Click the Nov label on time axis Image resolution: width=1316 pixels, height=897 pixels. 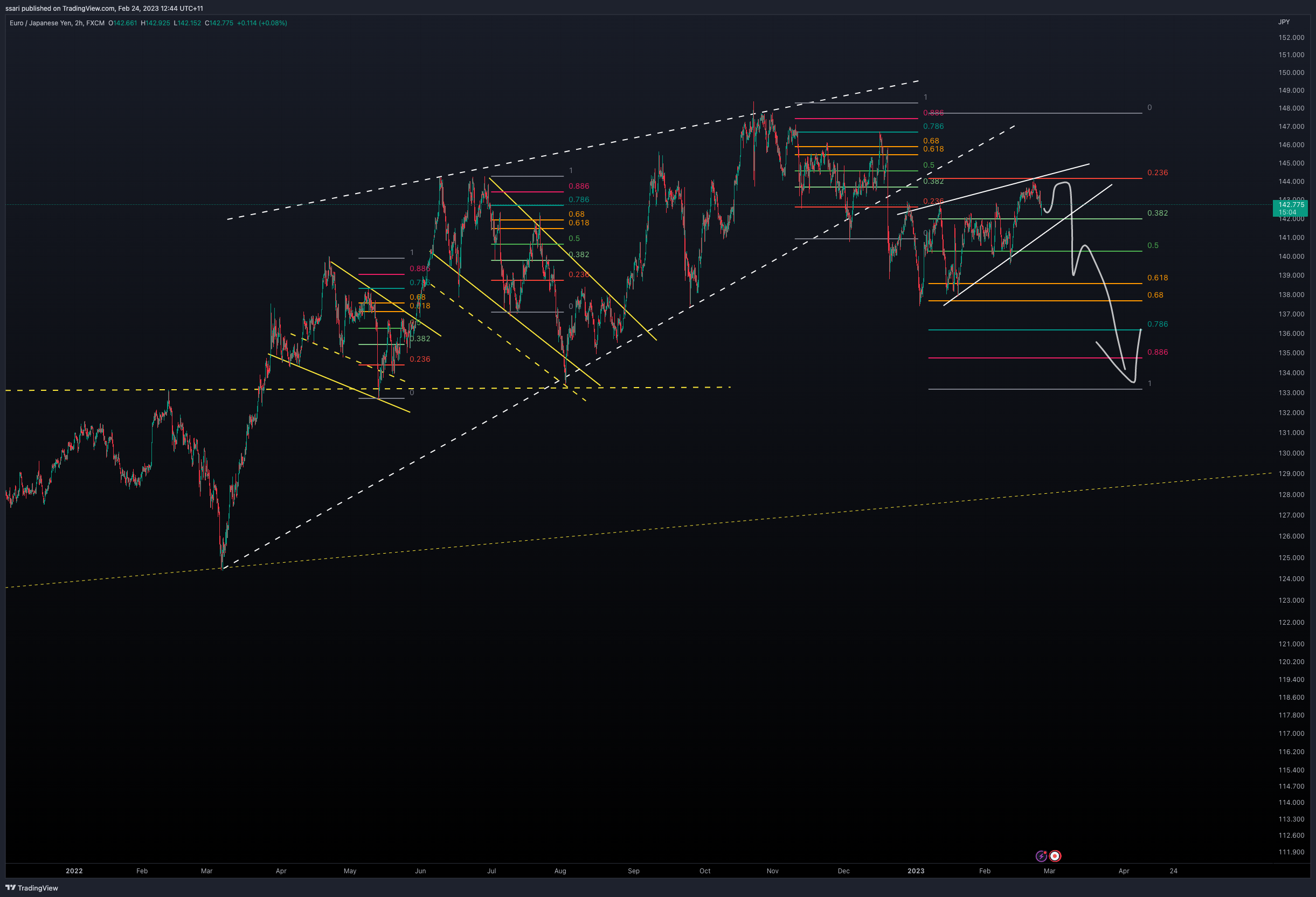[x=772, y=871]
